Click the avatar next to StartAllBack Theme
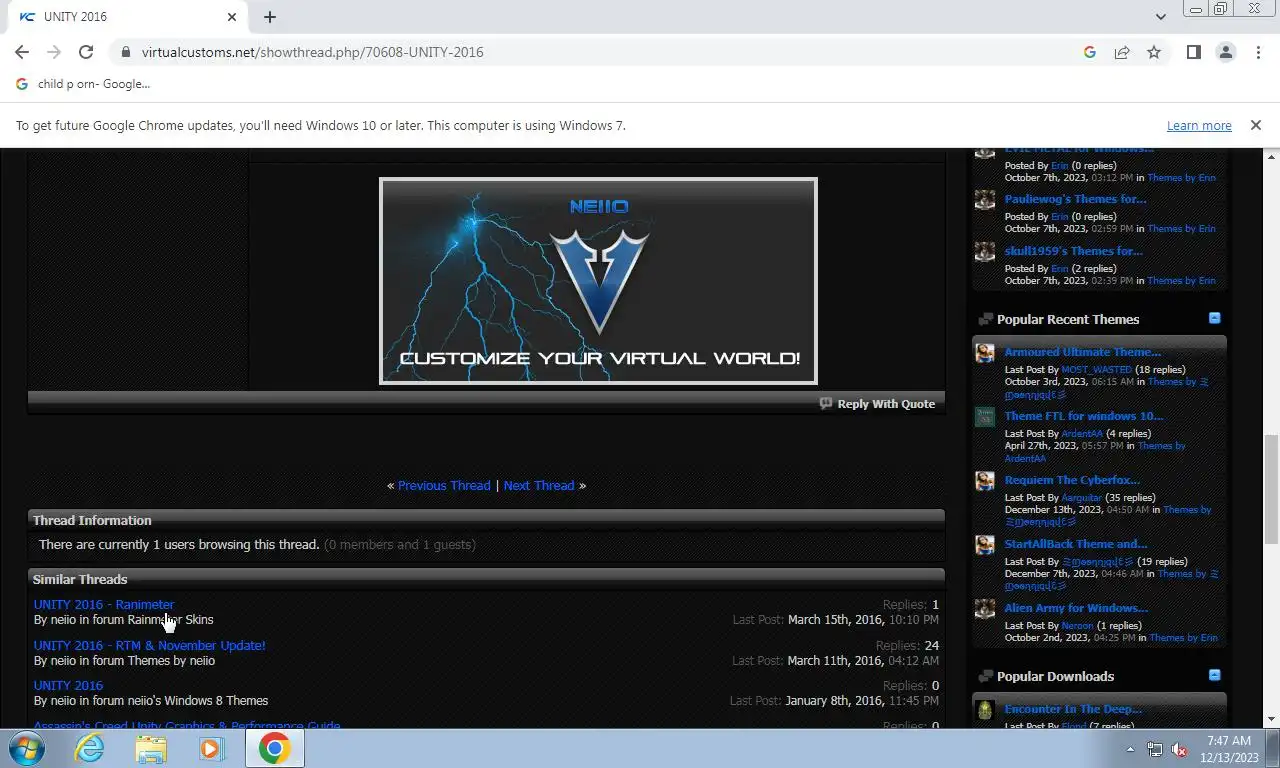Image resolution: width=1280 pixels, height=768 pixels. [985, 545]
